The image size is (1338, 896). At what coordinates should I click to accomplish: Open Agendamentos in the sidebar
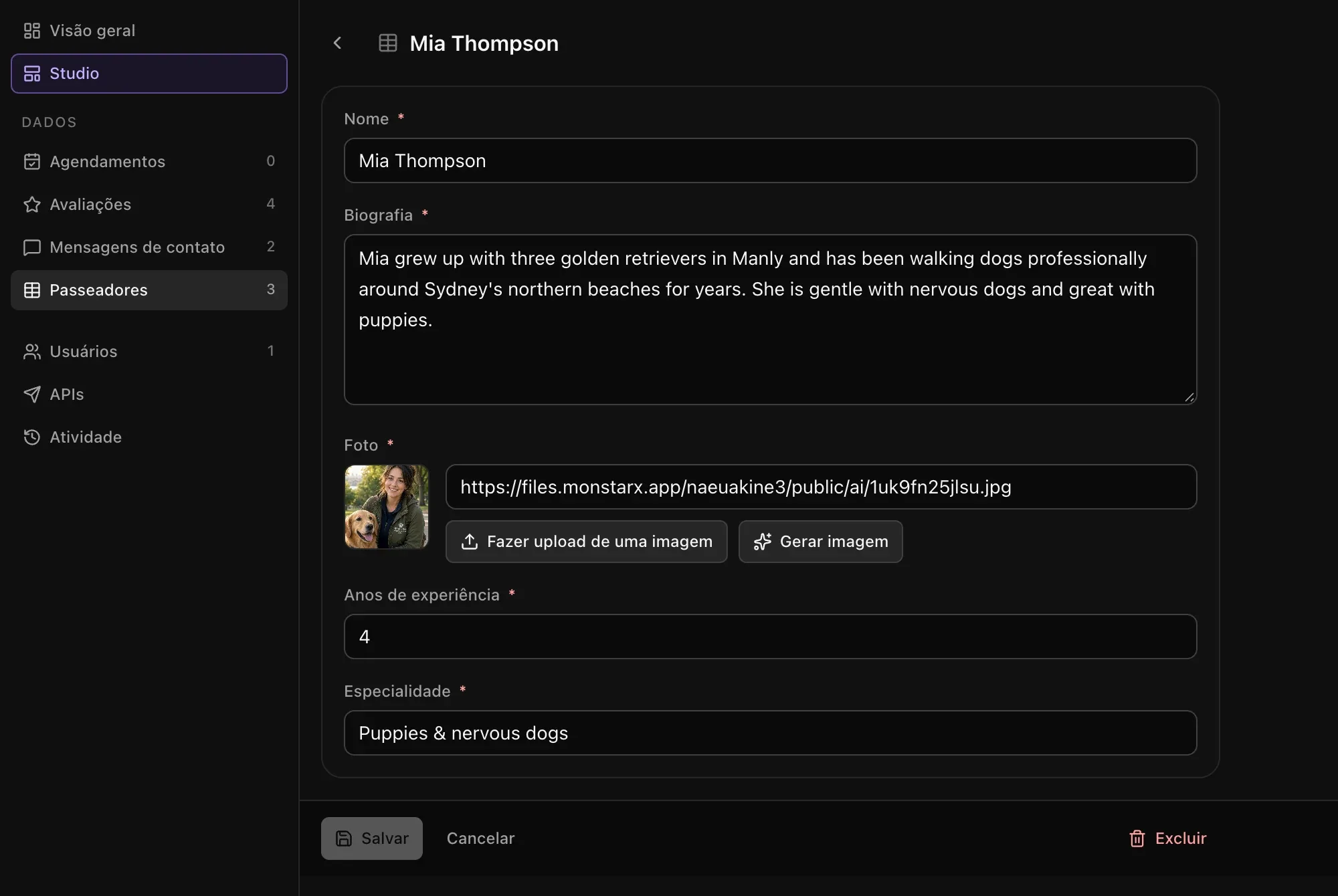pos(149,162)
